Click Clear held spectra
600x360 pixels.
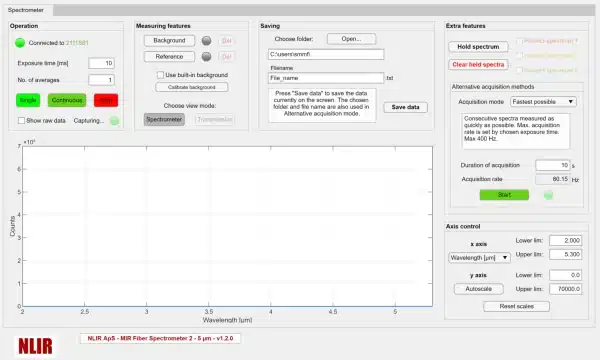478,65
